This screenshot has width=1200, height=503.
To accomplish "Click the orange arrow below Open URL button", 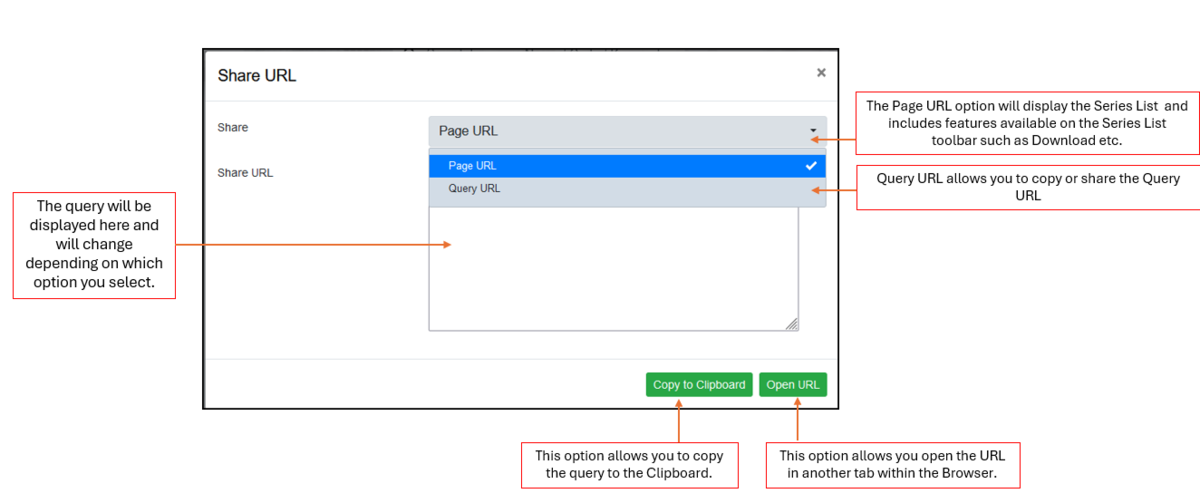I will pyautogui.click(x=797, y=419).
